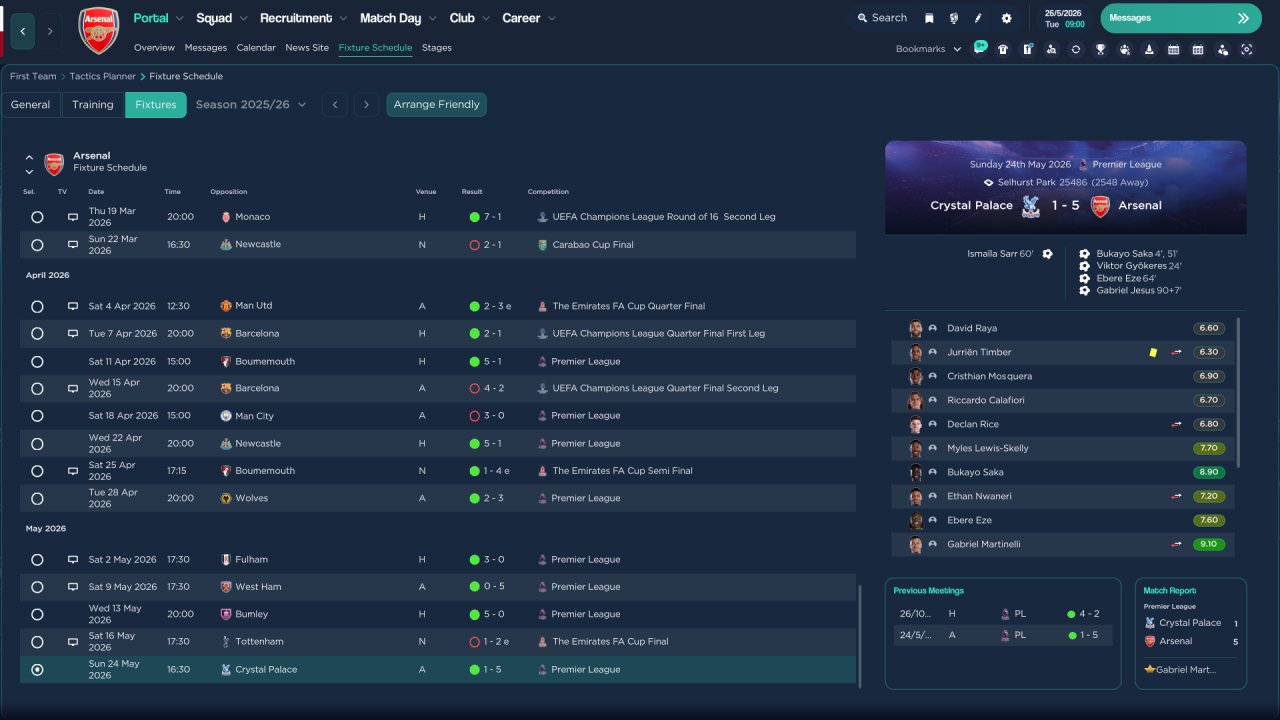Screen dimensions: 1280x720
Task: Switch to the Overview tab
Action: click(154, 48)
